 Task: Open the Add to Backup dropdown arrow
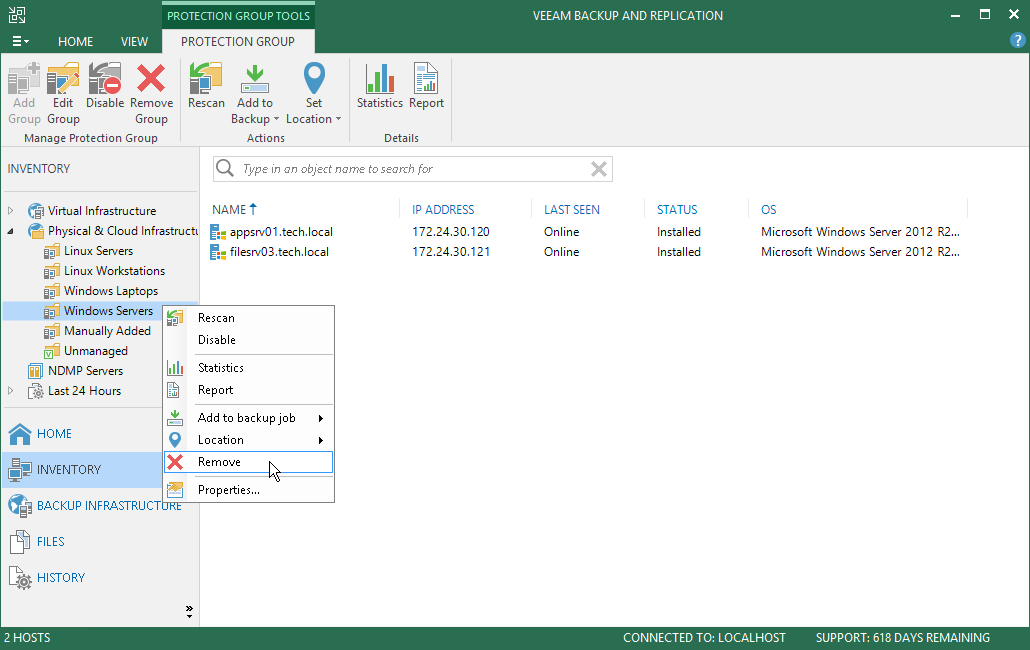276,119
